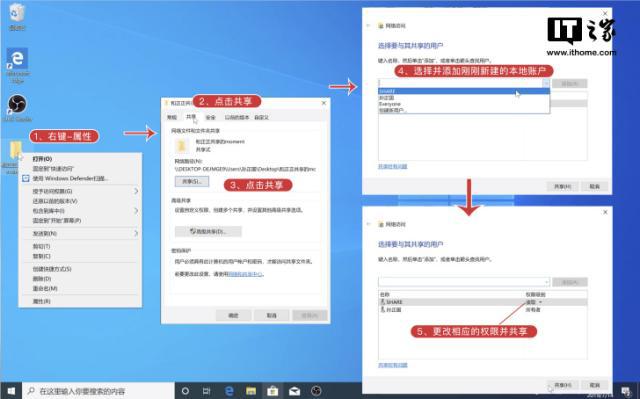The height and width of the screenshot is (399, 640).
Task: Switch to the 自定义 tab in properties
Action: click(261, 117)
